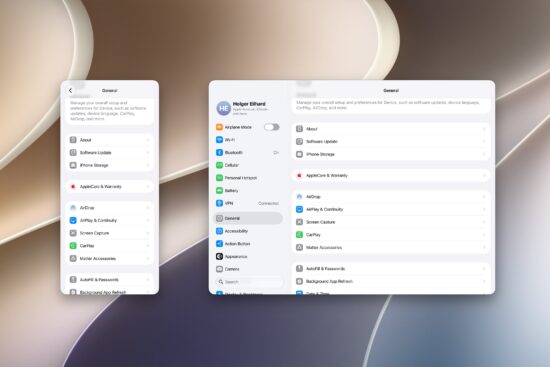This screenshot has width=550, height=367.
Task: Click the green CarPlay icon in compact General window
Action: pos(73,246)
